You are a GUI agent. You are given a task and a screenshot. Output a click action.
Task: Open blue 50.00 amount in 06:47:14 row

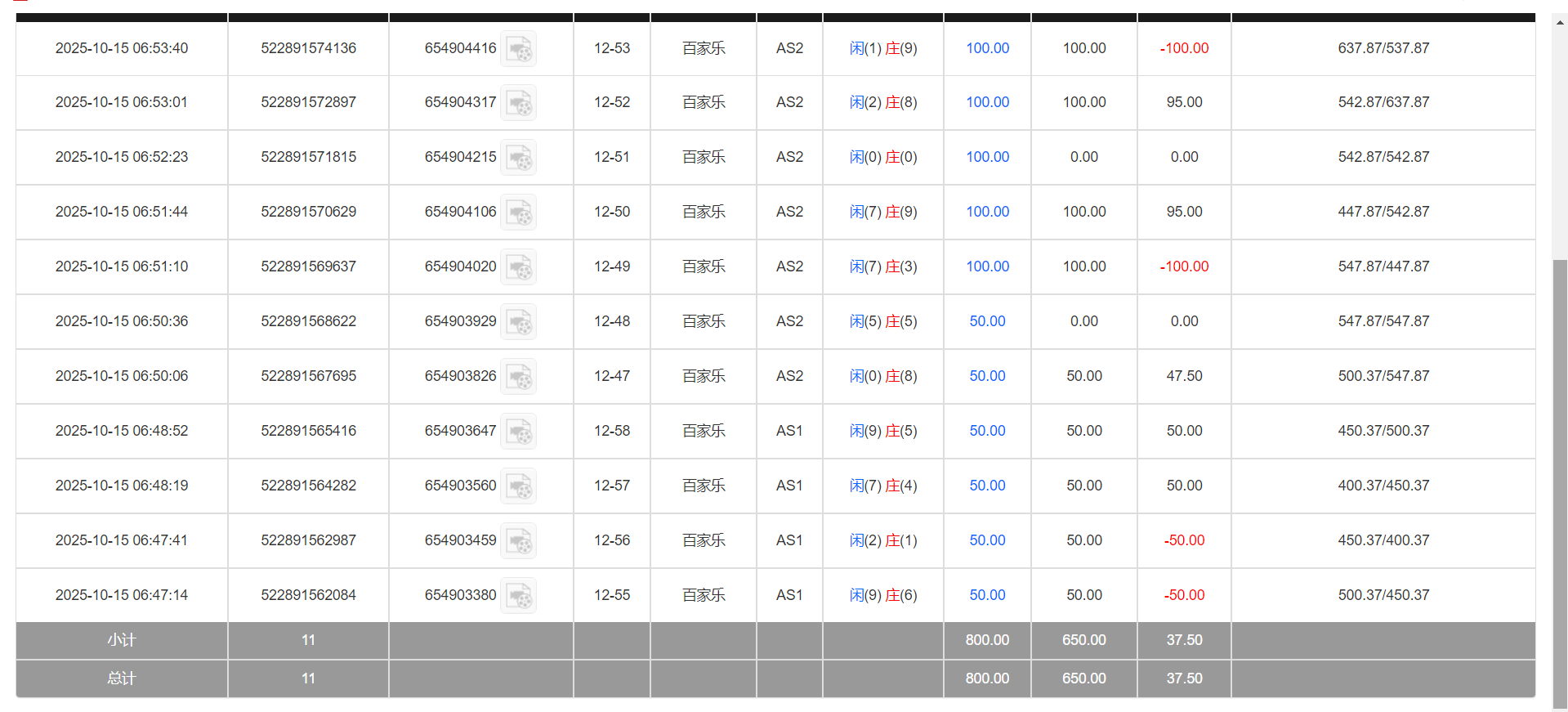[987, 595]
